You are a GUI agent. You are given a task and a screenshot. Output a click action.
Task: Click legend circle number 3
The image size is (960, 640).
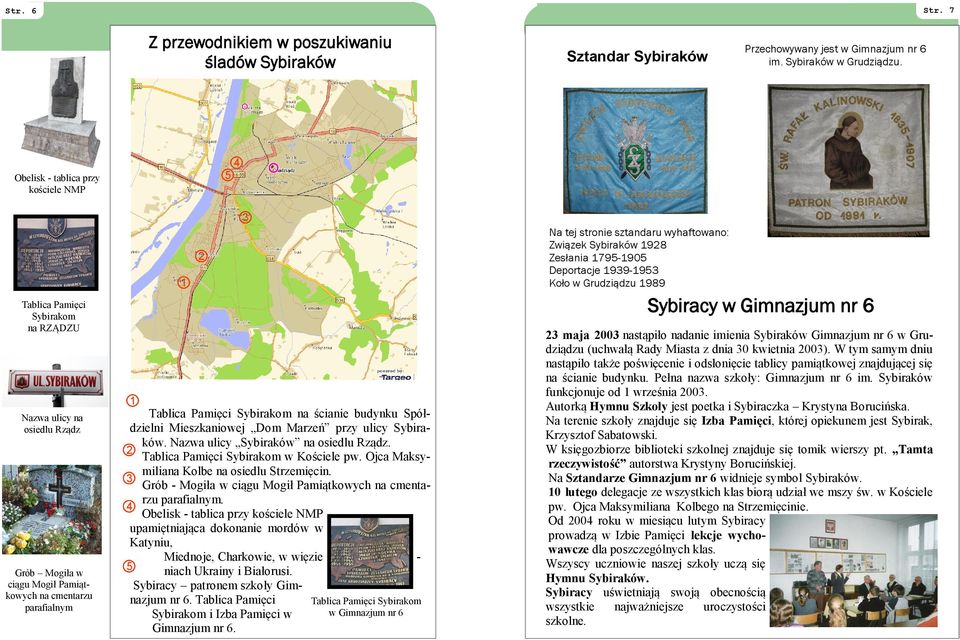pyautogui.click(x=129, y=478)
